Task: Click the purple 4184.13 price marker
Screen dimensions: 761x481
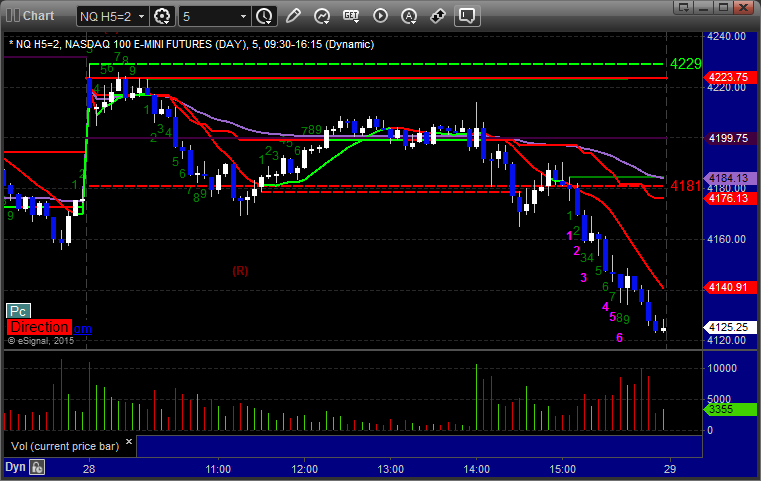Action: [x=730, y=178]
